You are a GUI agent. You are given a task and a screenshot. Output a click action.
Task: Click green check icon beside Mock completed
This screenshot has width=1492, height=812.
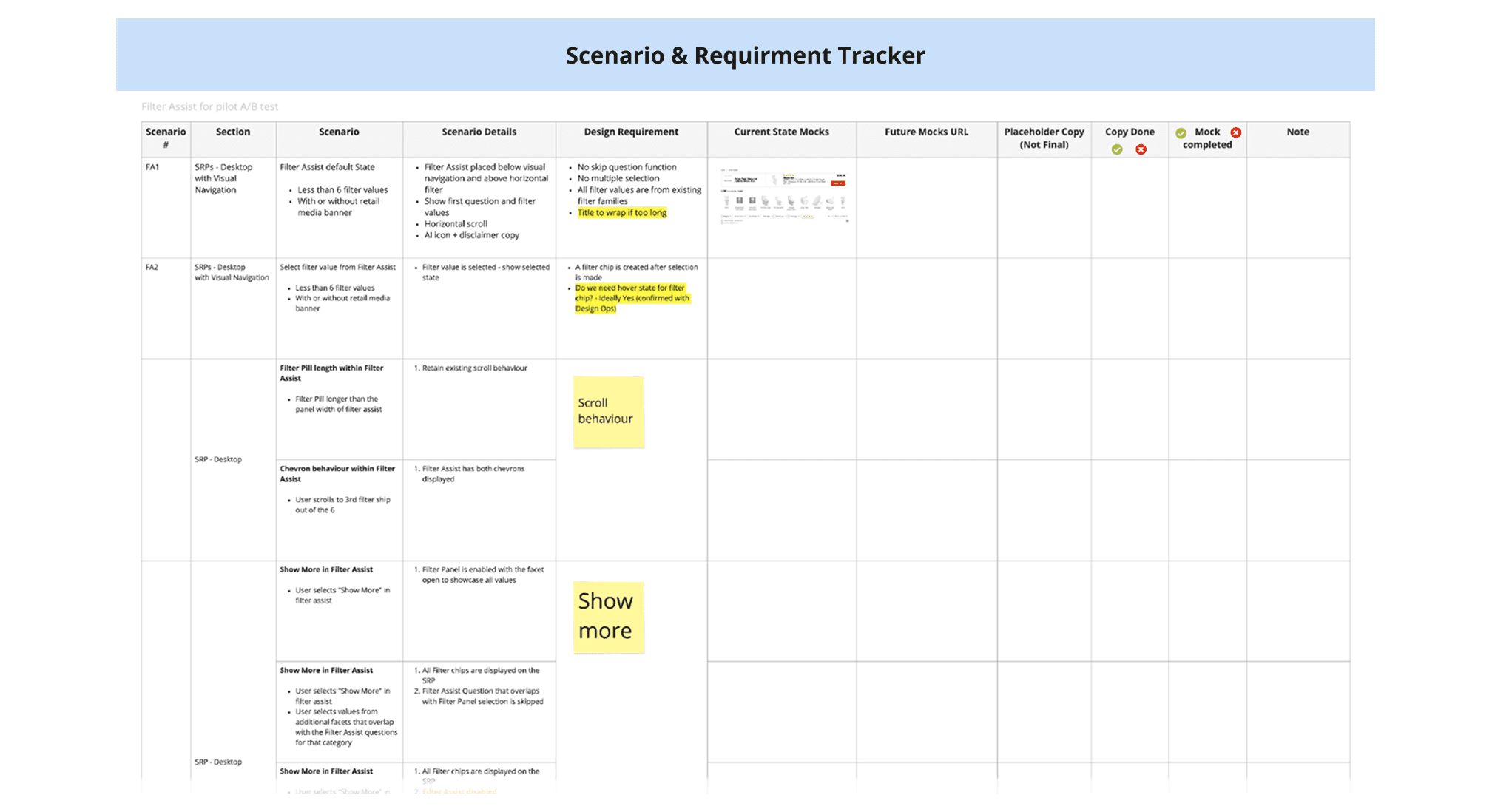point(1181,133)
